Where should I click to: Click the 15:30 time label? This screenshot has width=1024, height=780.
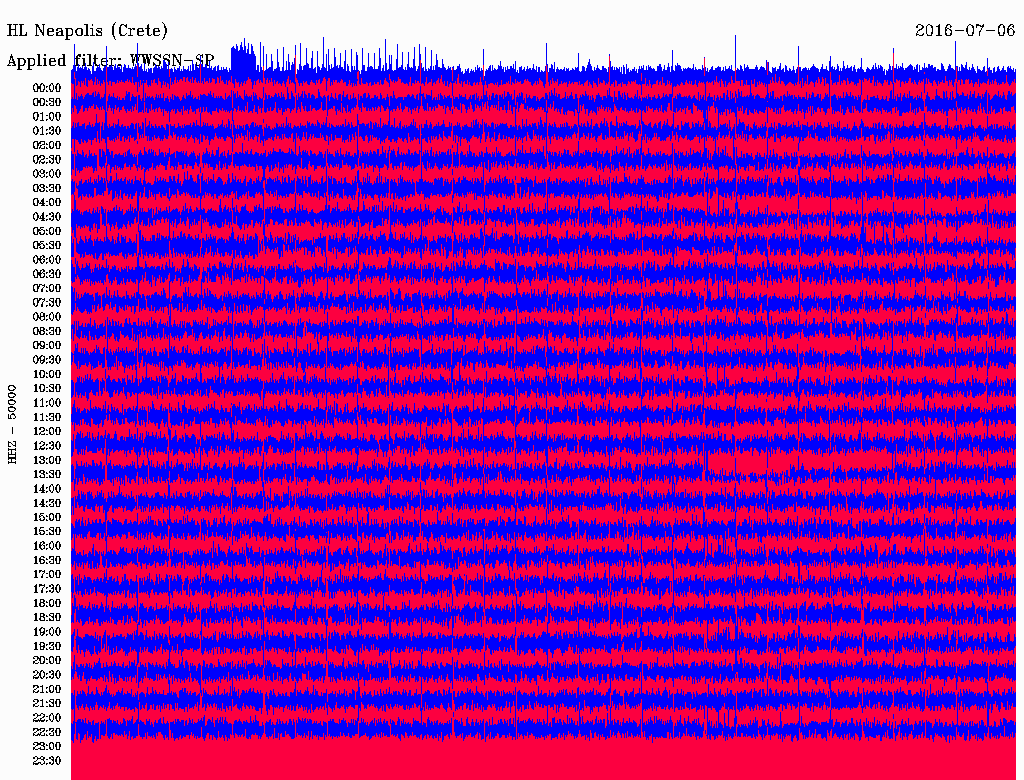point(47,532)
